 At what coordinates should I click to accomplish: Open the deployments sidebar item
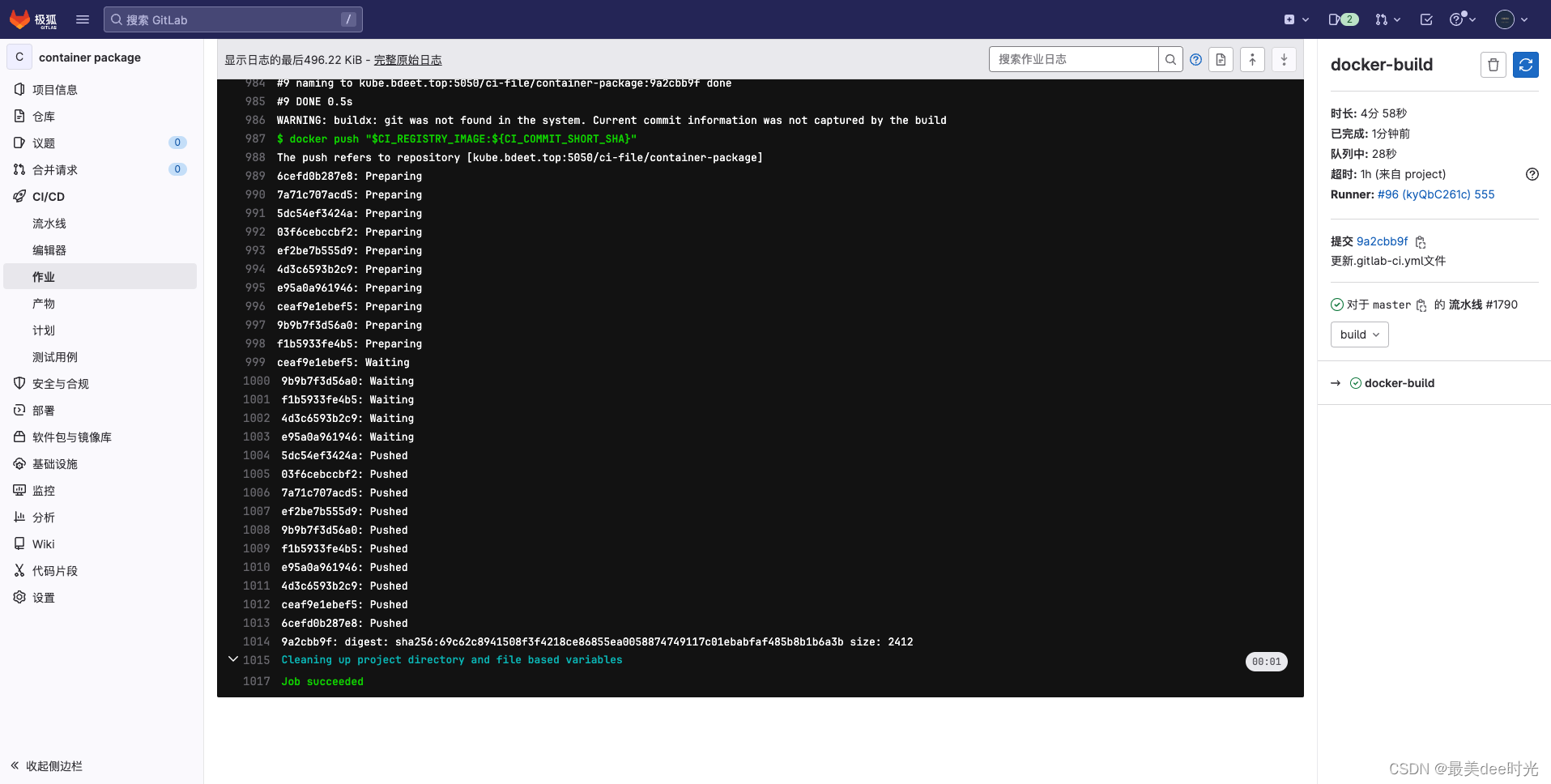click(100, 411)
